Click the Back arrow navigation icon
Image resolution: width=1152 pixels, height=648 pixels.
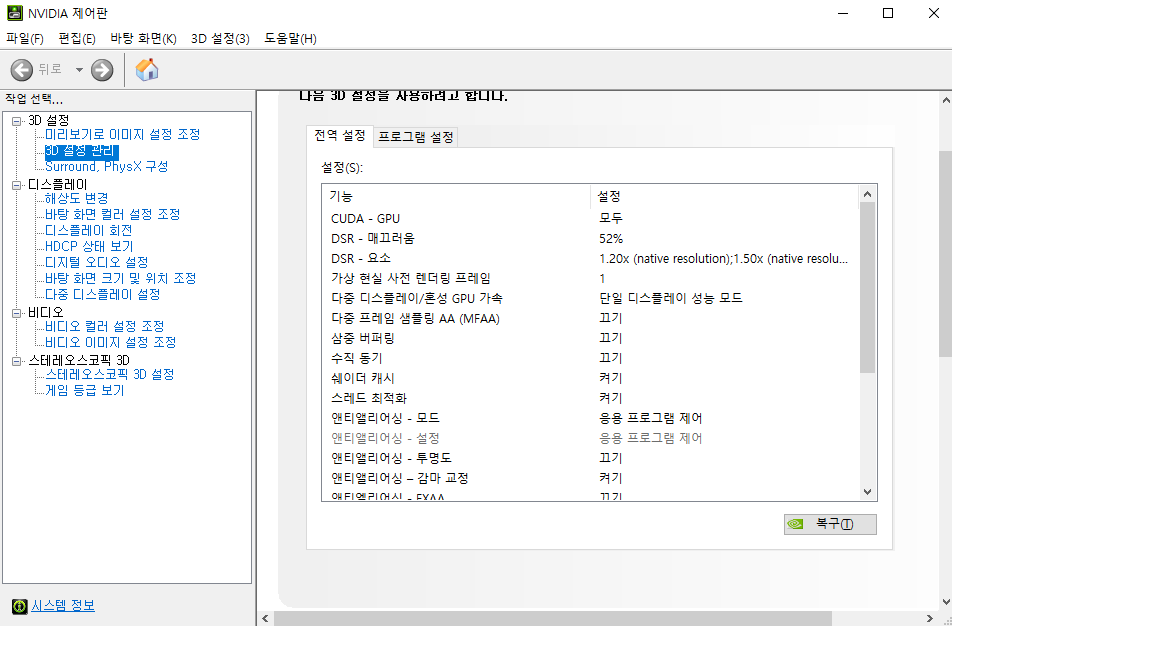pos(20,70)
